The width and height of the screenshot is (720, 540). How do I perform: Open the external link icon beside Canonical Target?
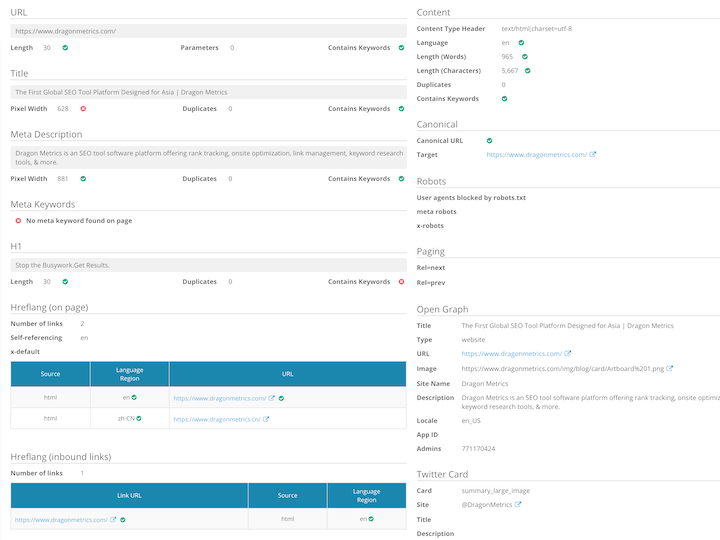click(x=593, y=155)
